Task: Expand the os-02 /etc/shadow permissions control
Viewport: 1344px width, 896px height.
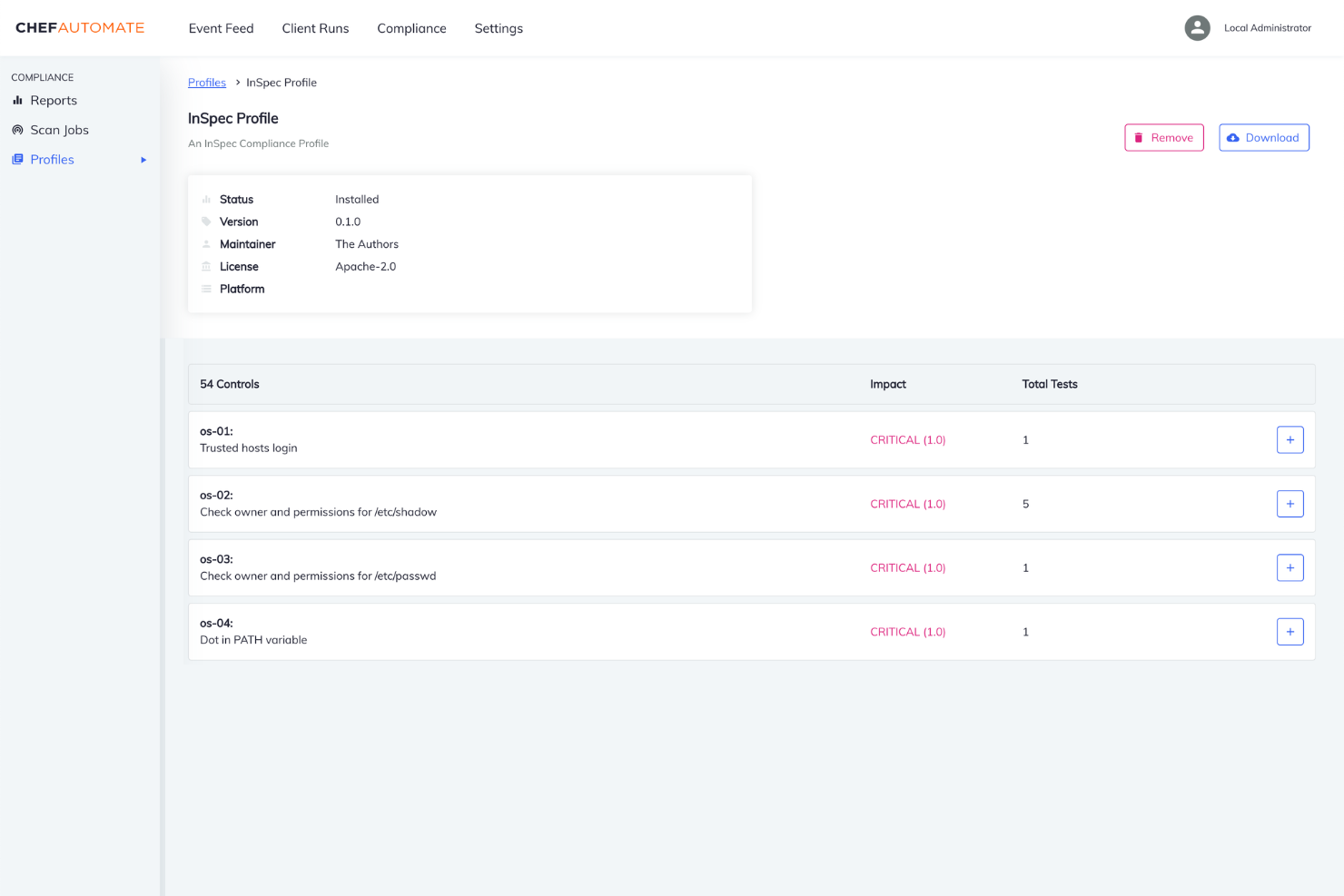Action: [1290, 504]
